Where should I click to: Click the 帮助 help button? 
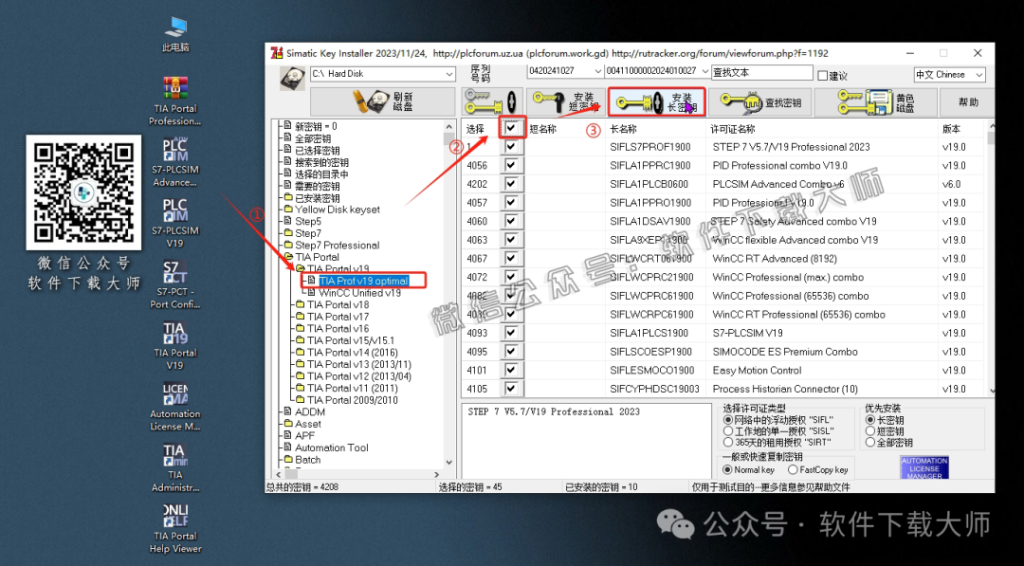(x=968, y=102)
